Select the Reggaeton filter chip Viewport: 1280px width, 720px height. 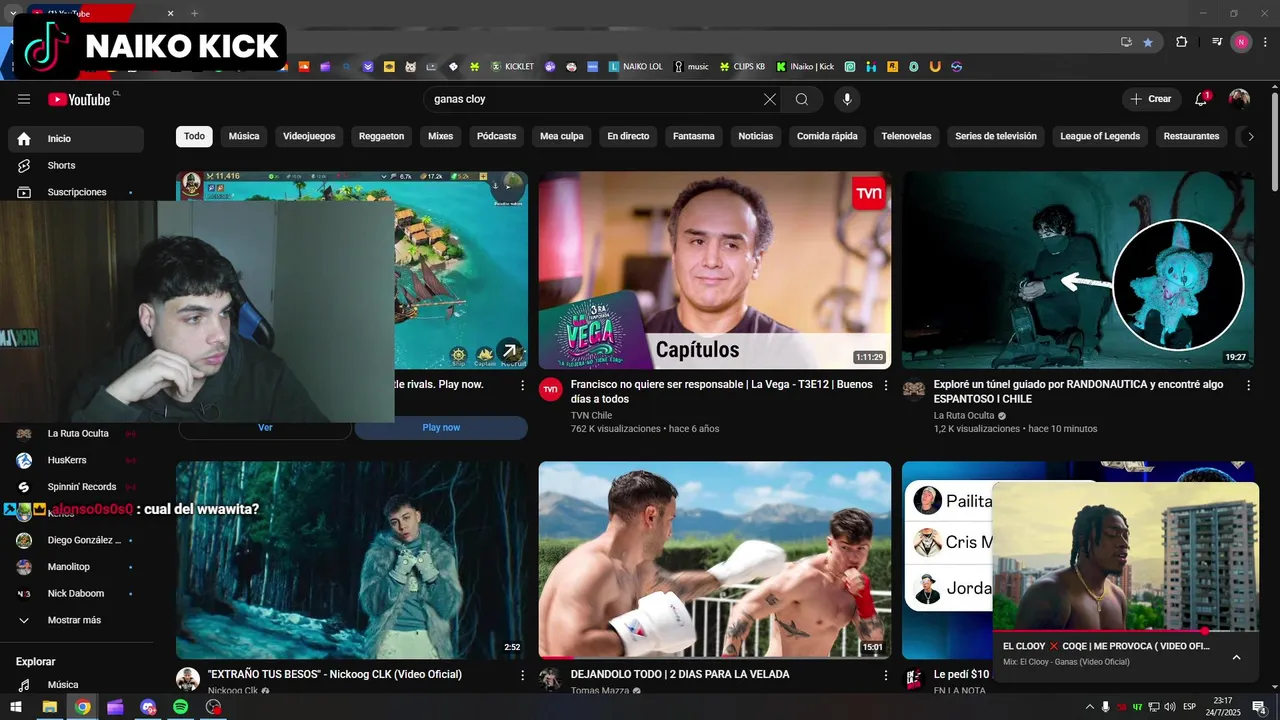381,136
